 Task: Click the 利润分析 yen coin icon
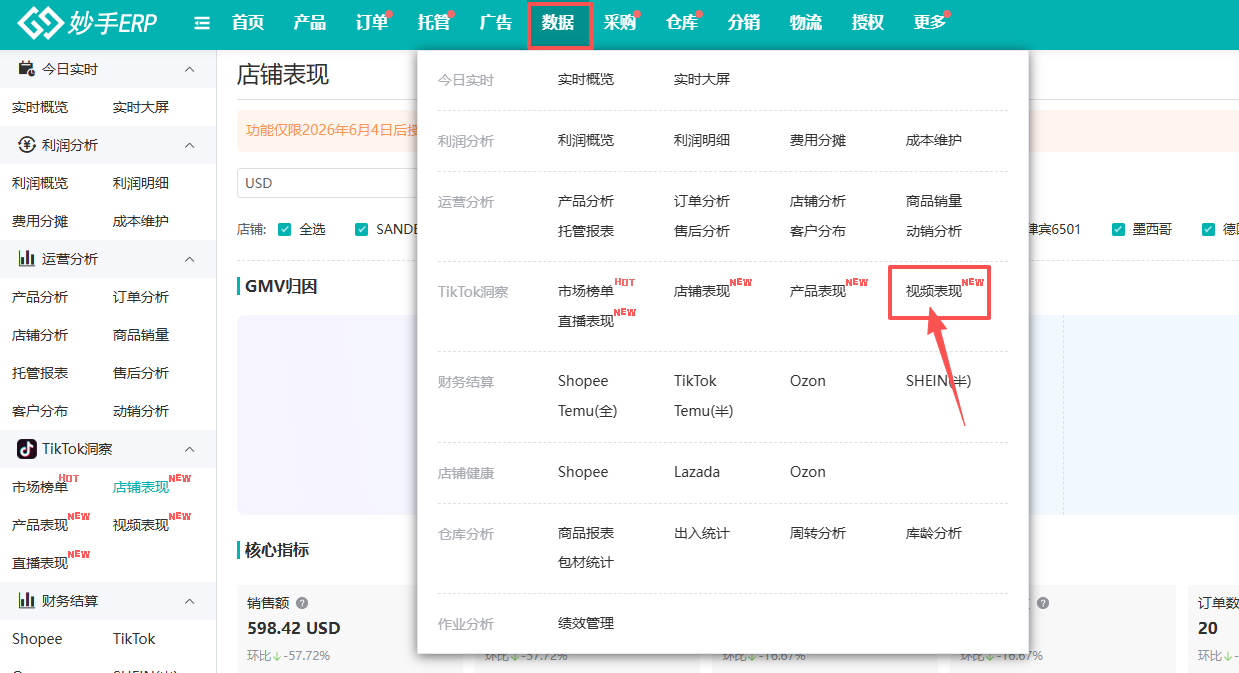[27, 145]
